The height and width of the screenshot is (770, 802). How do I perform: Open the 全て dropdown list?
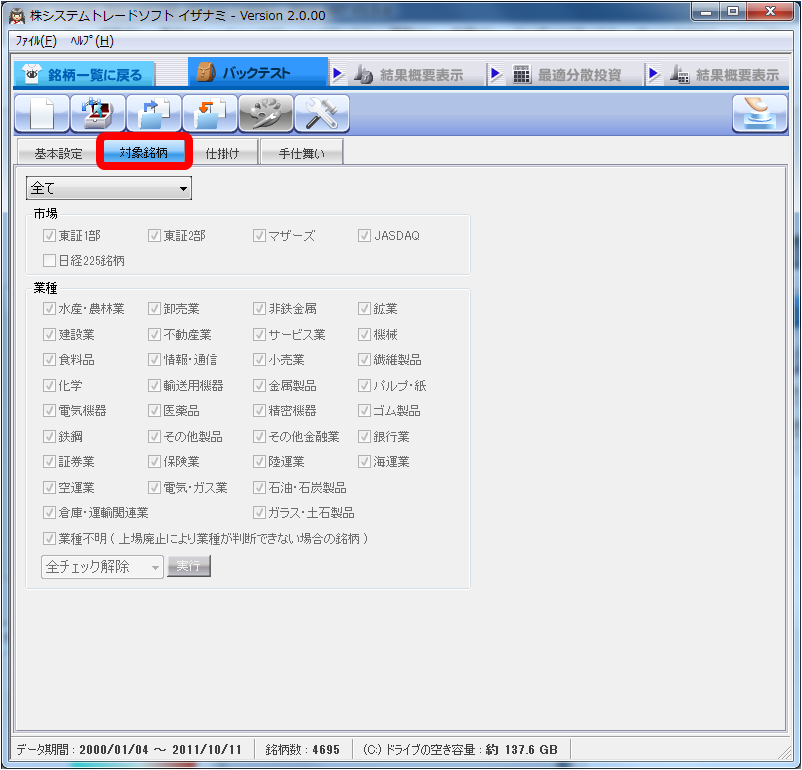(108, 188)
